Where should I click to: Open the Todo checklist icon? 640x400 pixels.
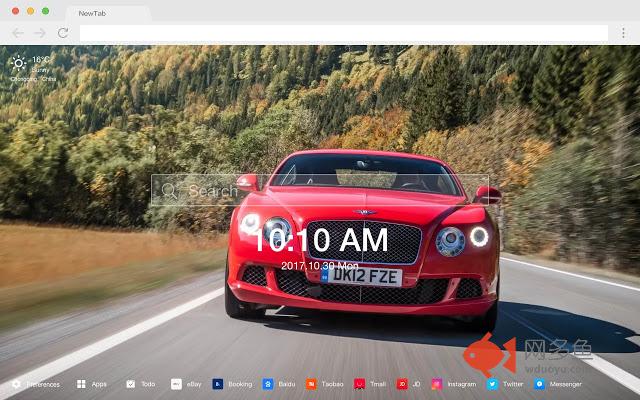click(x=131, y=384)
